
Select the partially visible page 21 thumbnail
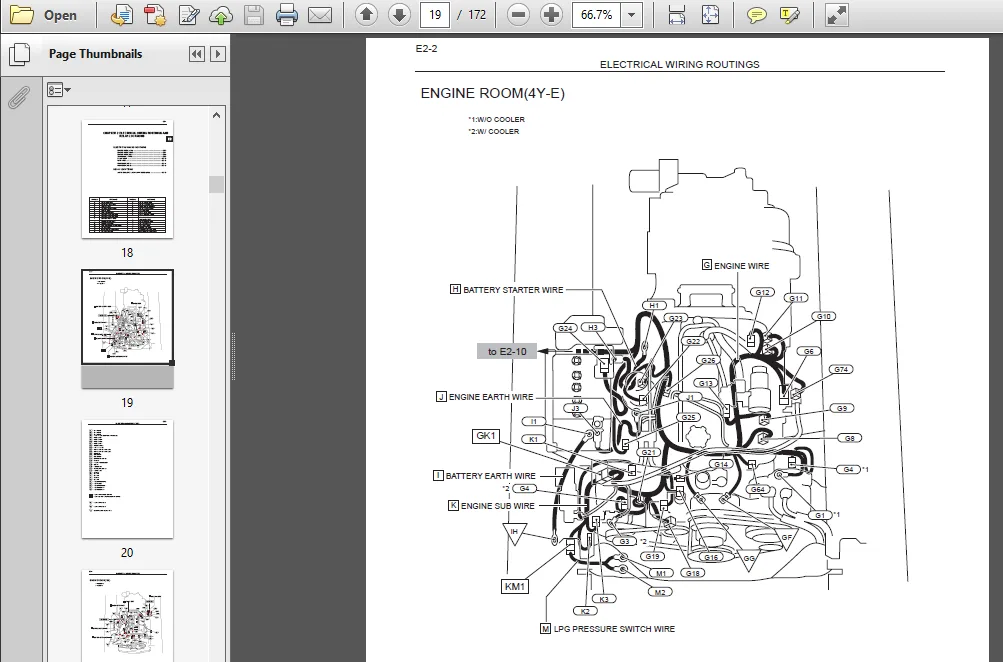click(x=127, y=615)
